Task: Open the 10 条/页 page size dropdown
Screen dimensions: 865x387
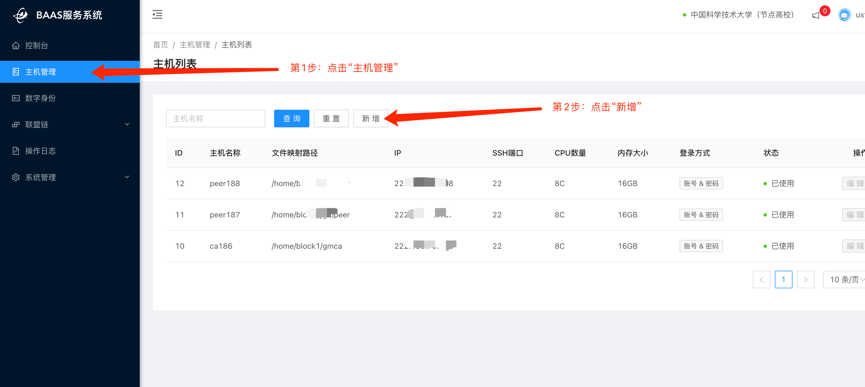Action: coord(844,280)
